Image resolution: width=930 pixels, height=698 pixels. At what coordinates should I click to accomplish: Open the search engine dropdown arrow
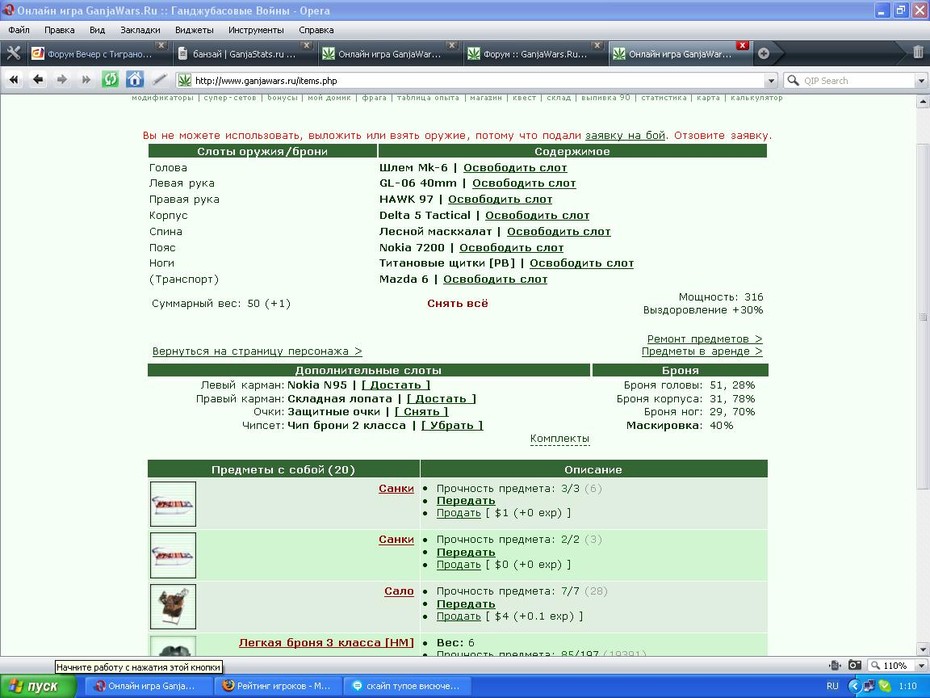pos(921,81)
